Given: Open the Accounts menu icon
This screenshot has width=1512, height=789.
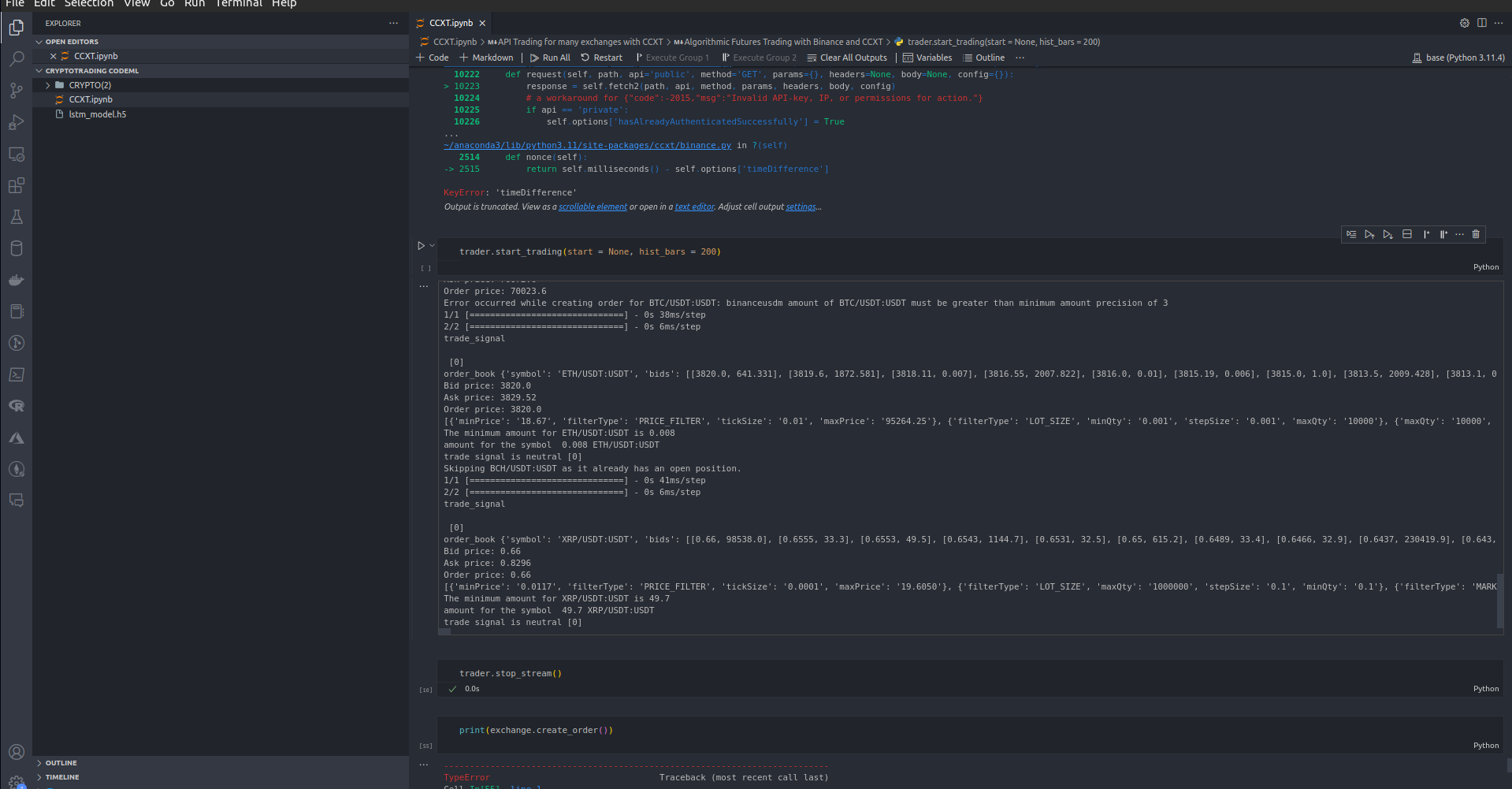Looking at the screenshot, I should (16, 752).
